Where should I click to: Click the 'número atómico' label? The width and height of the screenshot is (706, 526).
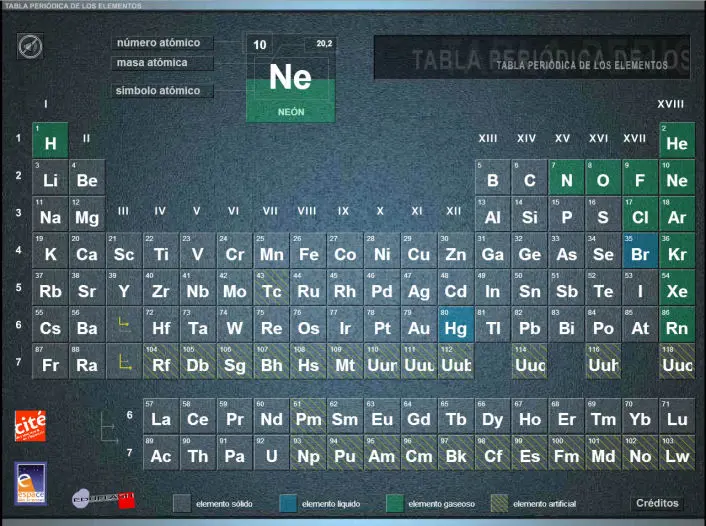(159, 43)
